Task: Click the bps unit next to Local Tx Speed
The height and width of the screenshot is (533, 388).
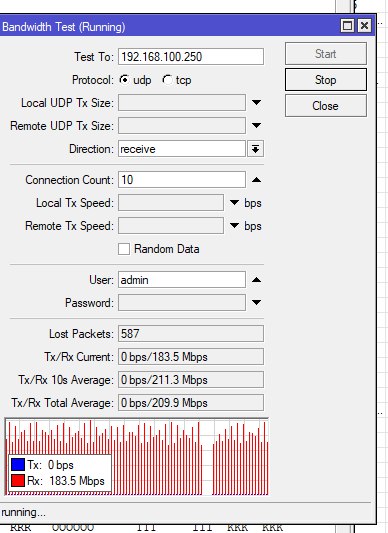Action: (x=253, y=203)
